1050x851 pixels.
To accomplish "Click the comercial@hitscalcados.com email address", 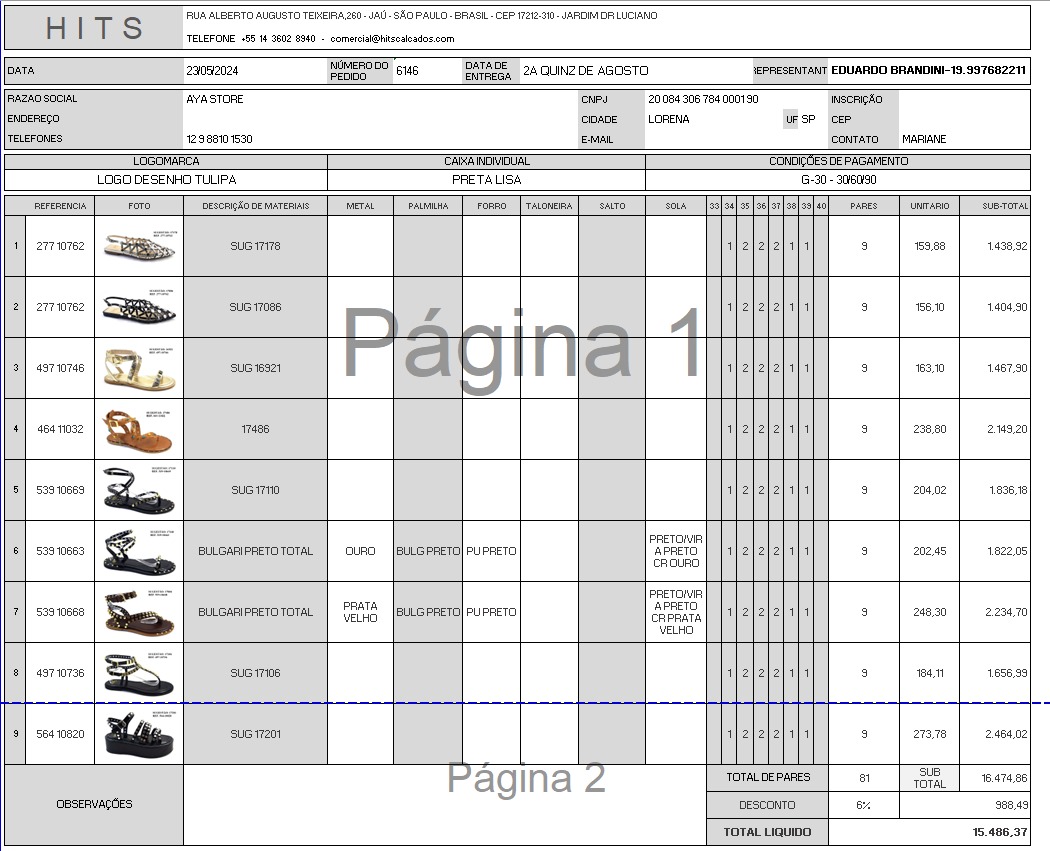I will [392, 39].
